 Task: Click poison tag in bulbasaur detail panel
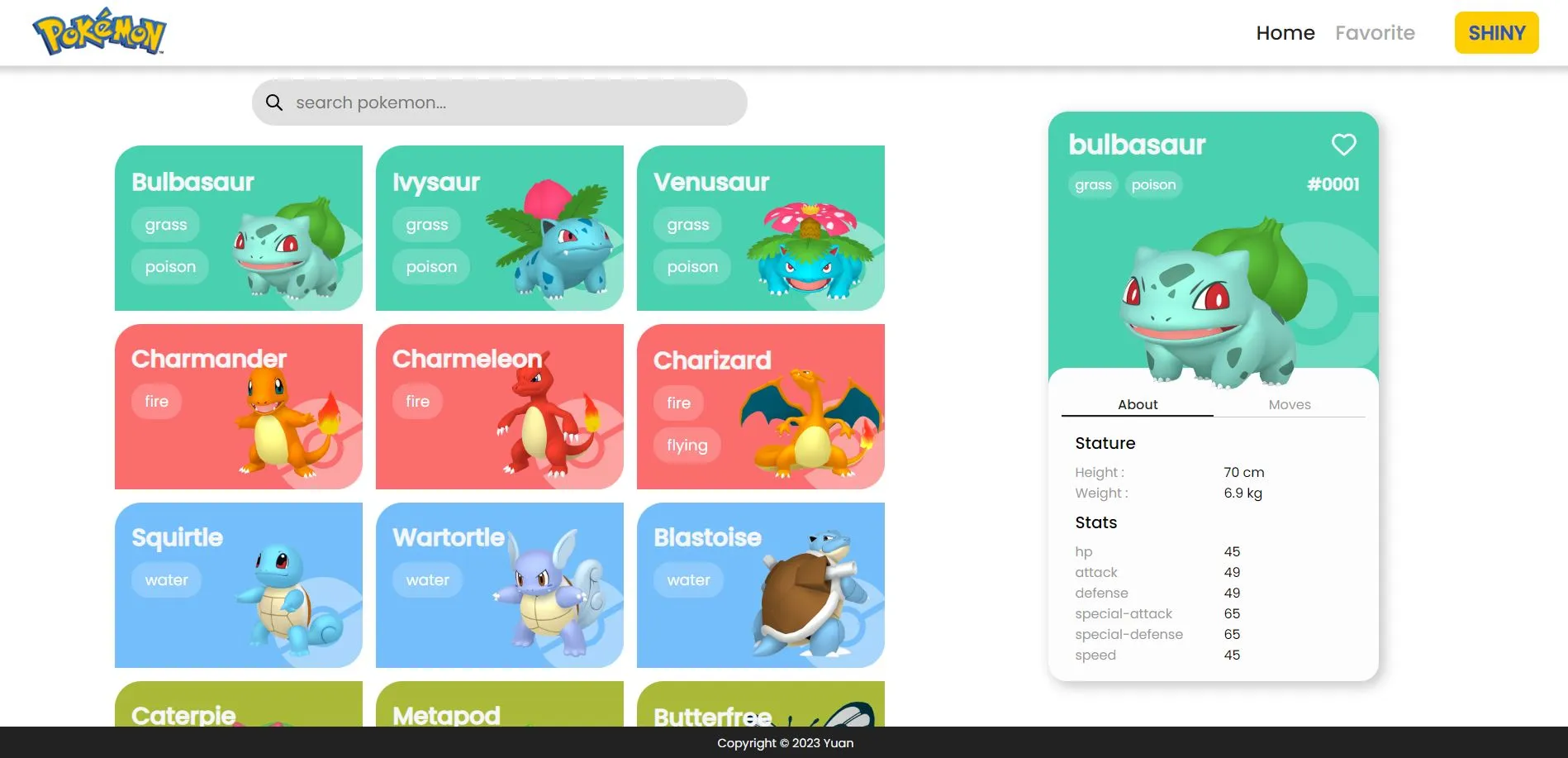click(x=1153, y=185)
